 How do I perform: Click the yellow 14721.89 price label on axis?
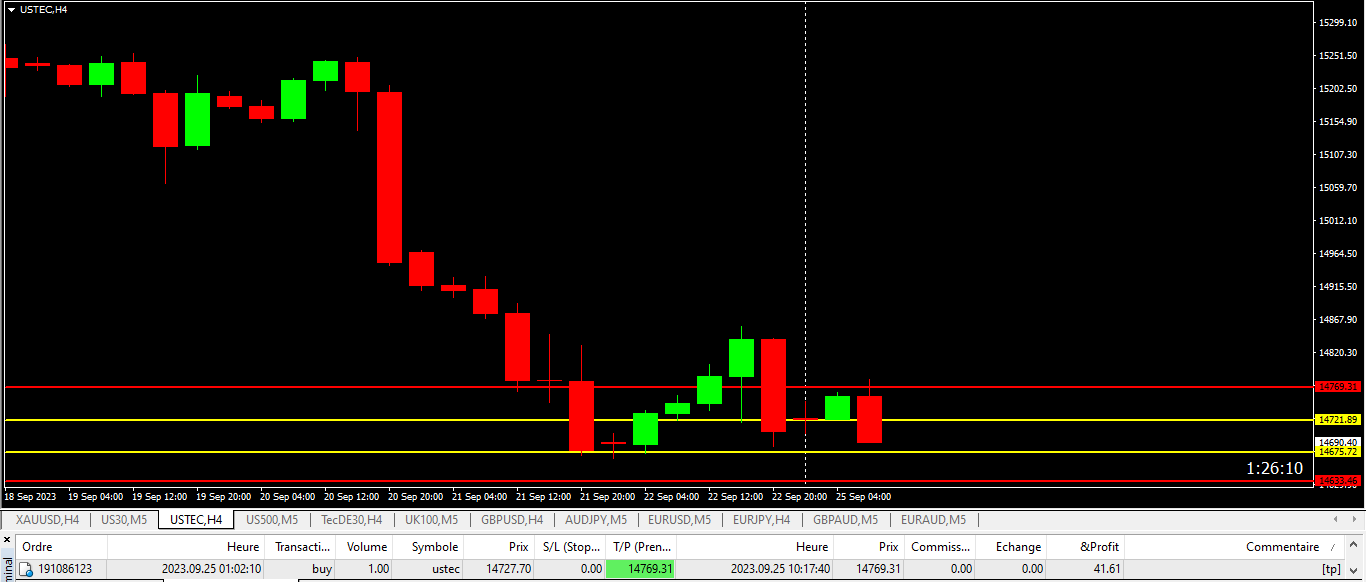click(x=1338, y=420)
